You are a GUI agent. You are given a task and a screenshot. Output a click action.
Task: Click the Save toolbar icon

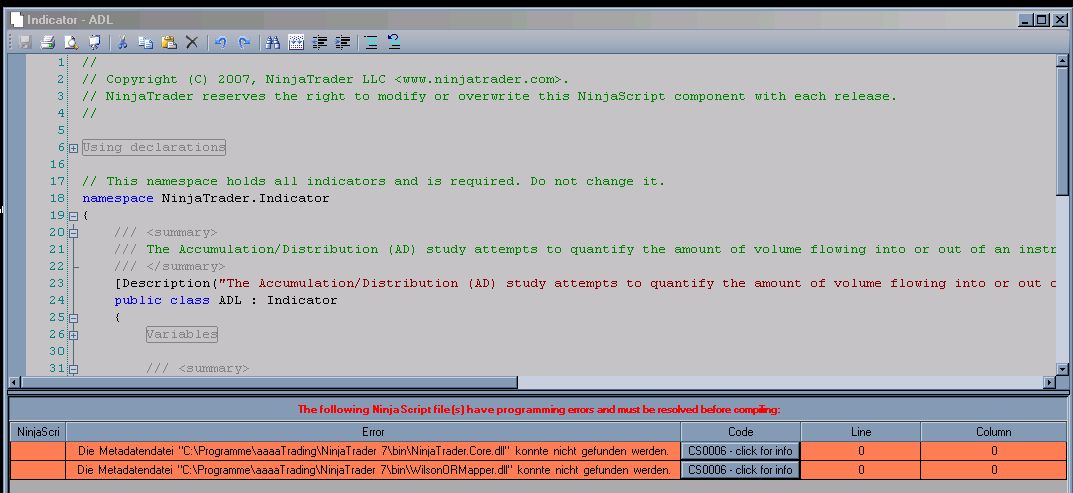click(25, 42)
